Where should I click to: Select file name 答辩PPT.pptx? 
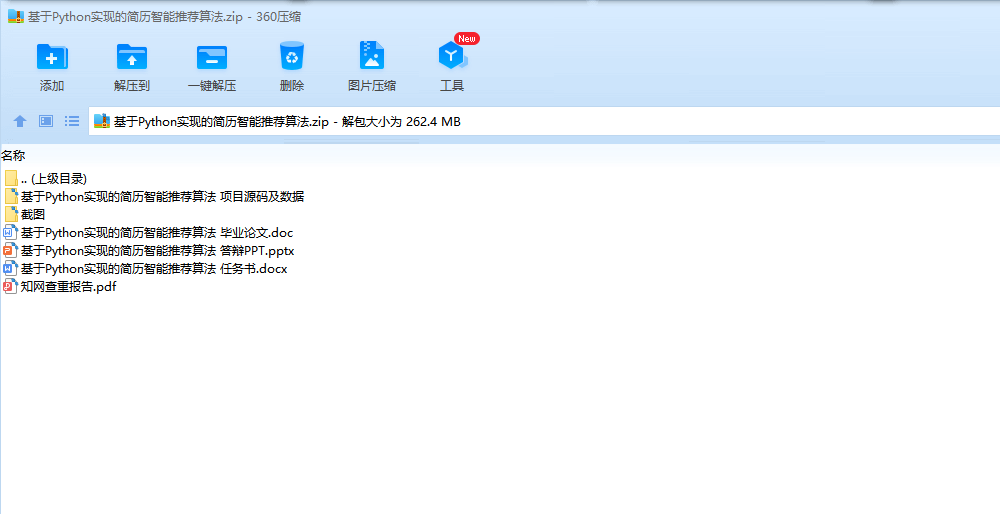(x=158, y=251)
